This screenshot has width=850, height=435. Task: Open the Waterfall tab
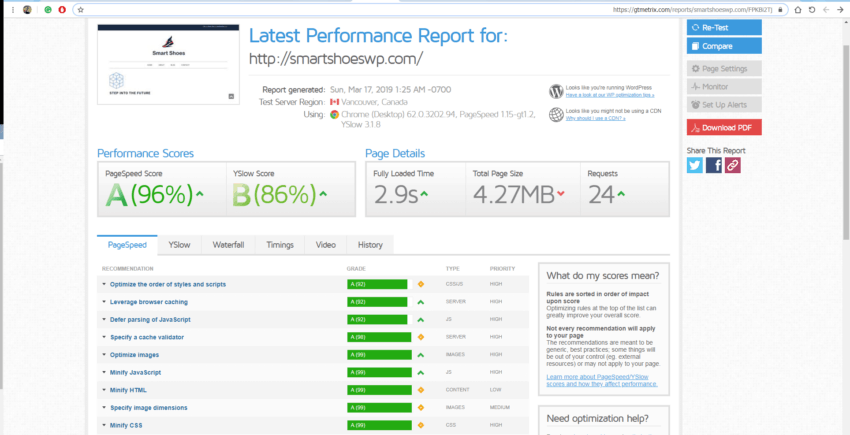point(228,245)
